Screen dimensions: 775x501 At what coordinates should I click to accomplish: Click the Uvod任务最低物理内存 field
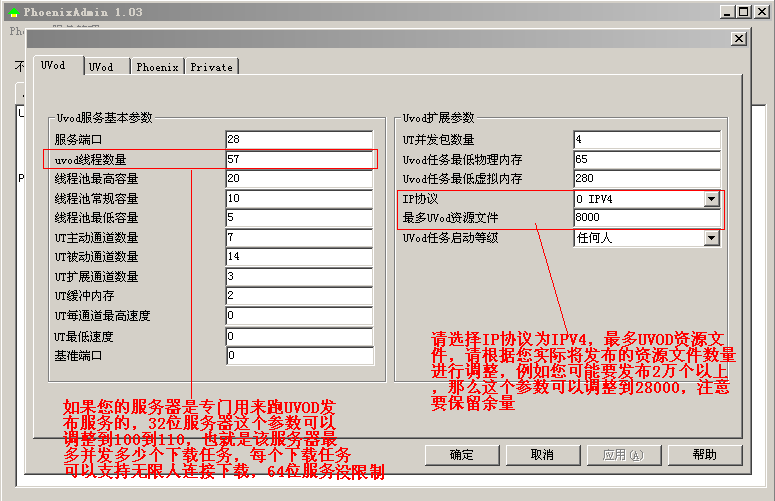(647, 159)
